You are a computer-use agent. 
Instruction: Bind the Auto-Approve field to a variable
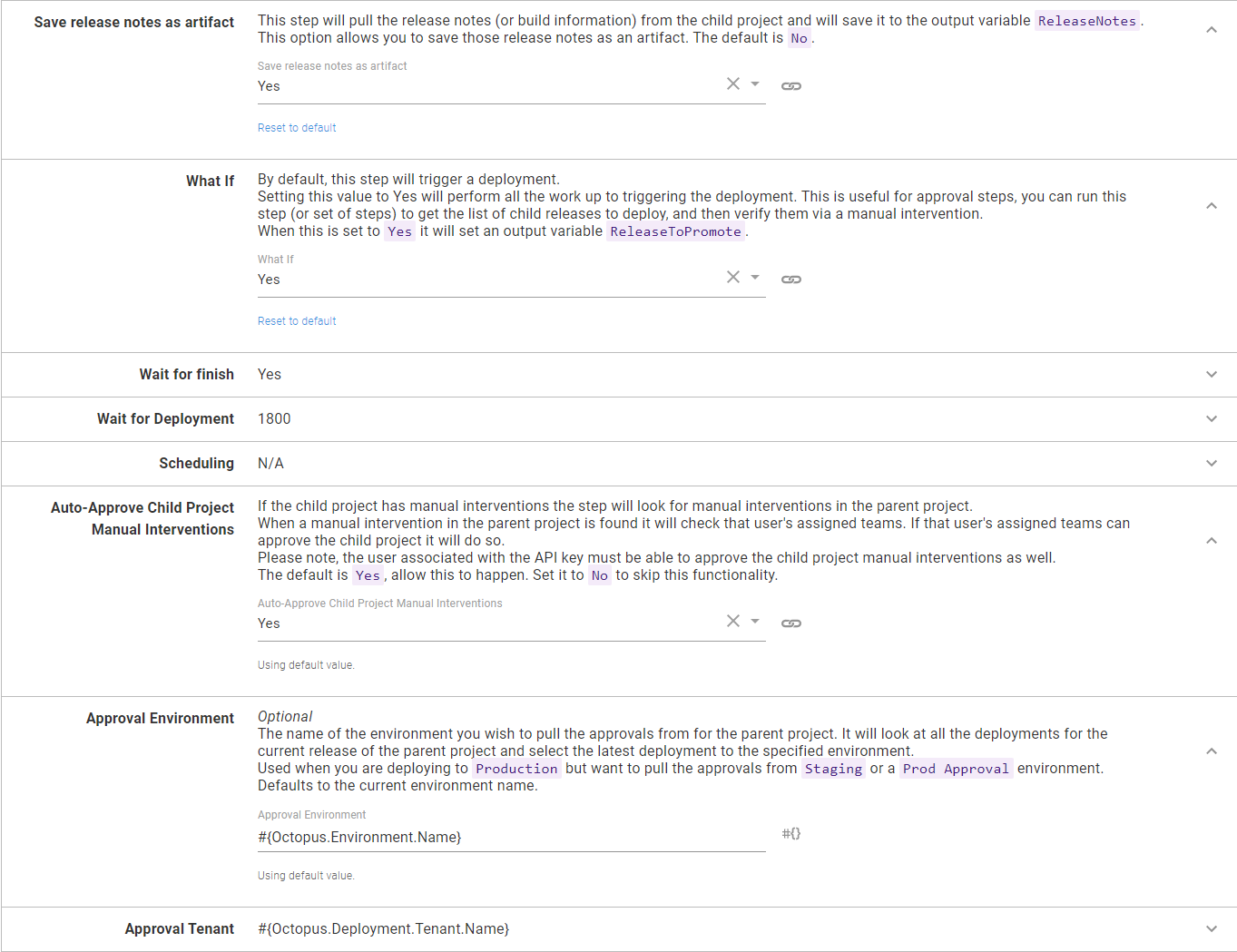(x=790, y=623)
